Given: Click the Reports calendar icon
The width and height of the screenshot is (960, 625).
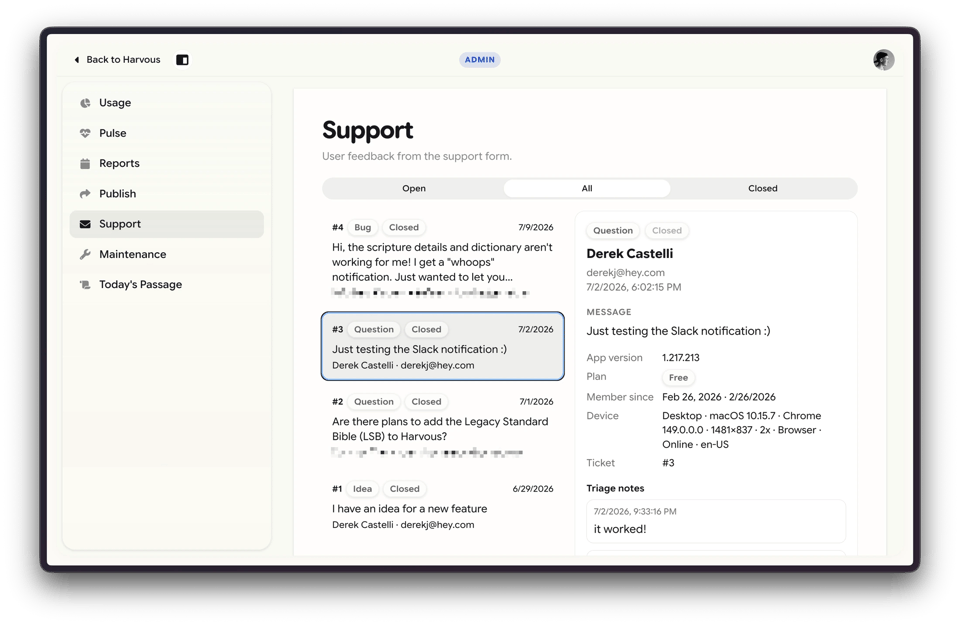Looking at the screenshot, I should (85, 163).
